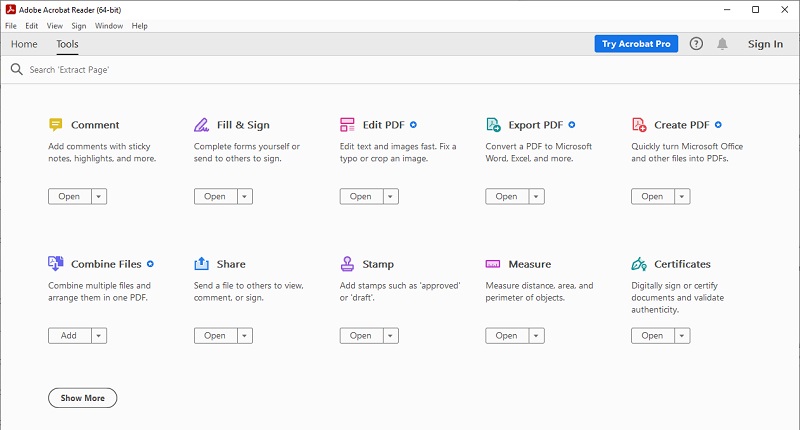Open the Fill & Sign tool button
800x430 pixels.
[x=216, y=196]
